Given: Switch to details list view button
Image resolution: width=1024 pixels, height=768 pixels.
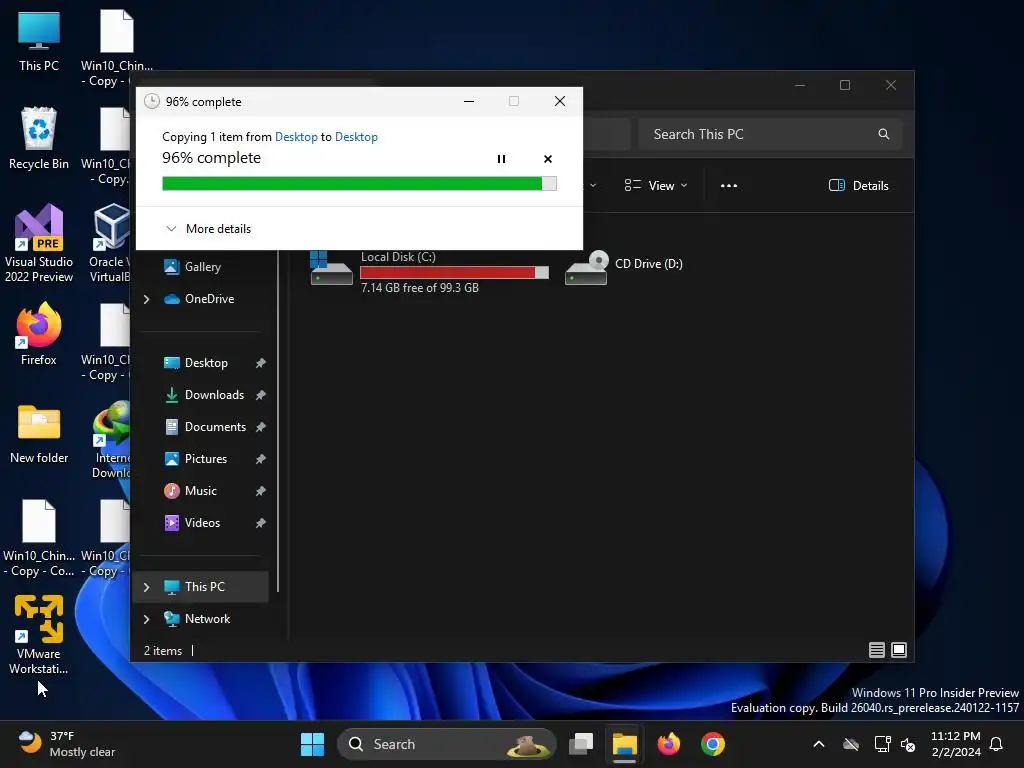Looking at the screenshot, I should (876, 650).
